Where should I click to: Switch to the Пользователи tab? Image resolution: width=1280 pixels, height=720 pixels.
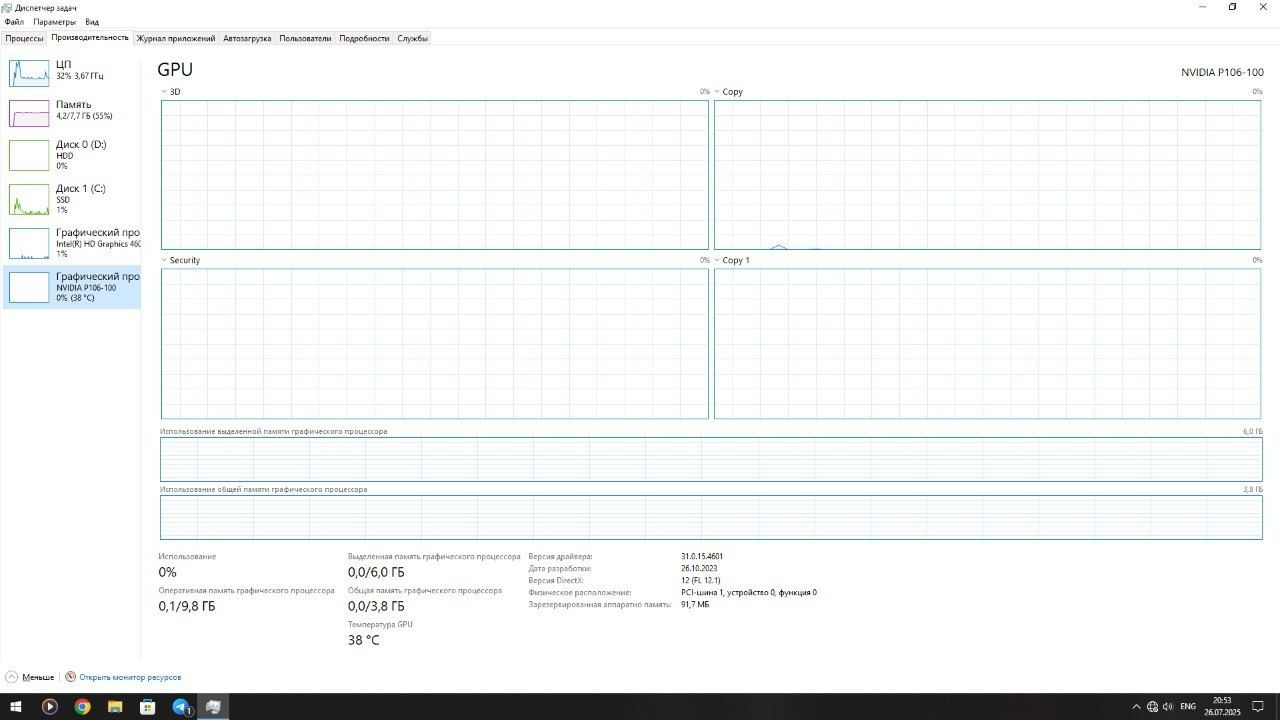click(305, 38)
